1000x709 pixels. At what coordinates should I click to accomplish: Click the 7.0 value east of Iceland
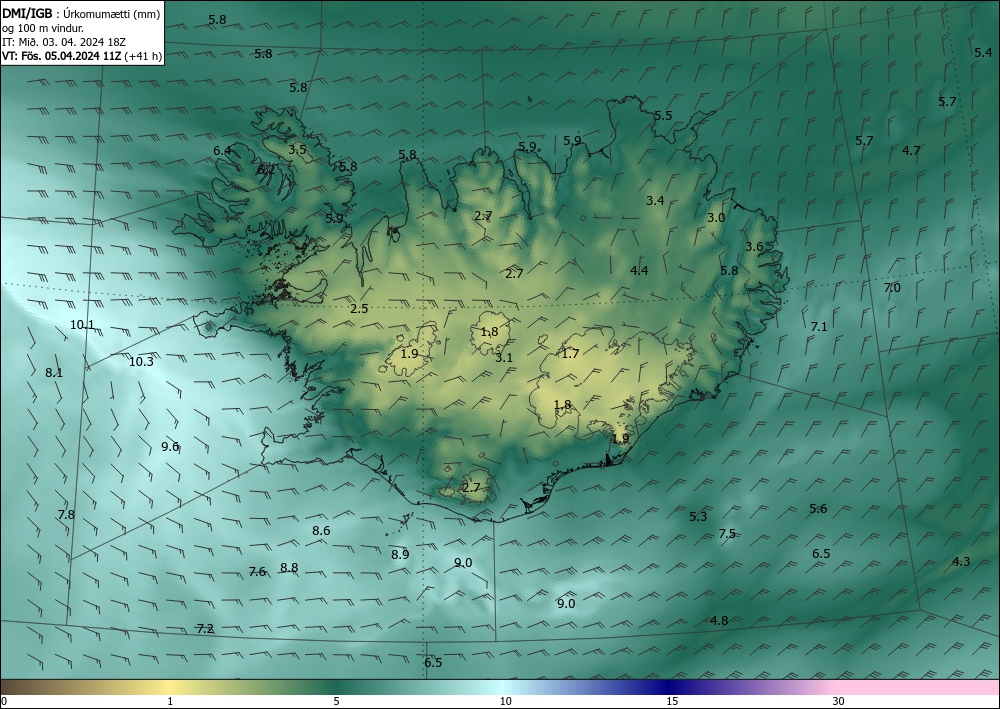point(892,288)
